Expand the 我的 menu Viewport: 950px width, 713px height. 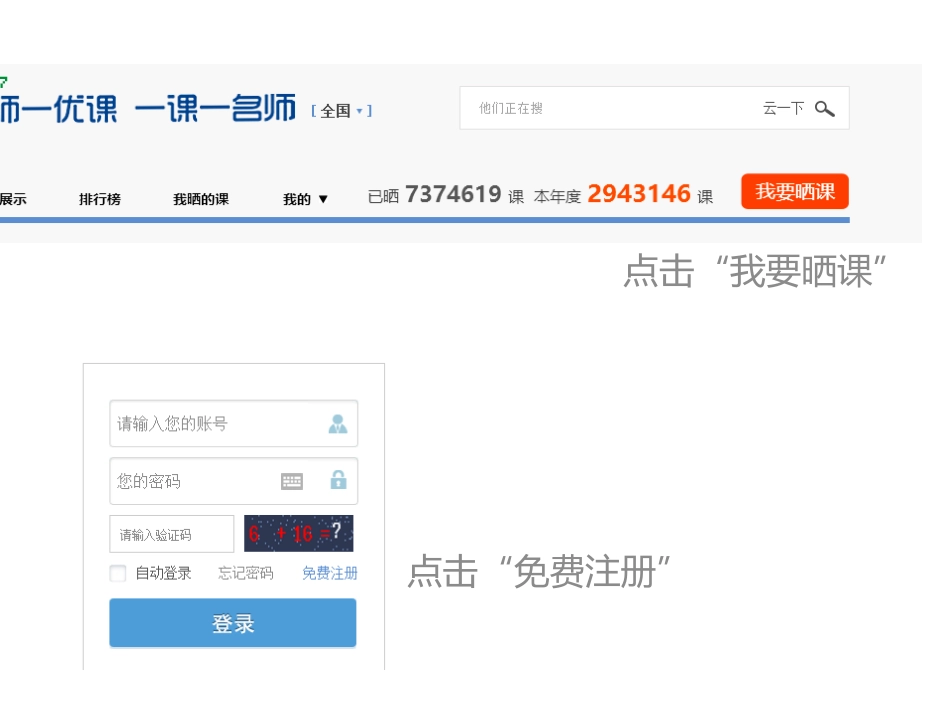click(x=305, y=199)
